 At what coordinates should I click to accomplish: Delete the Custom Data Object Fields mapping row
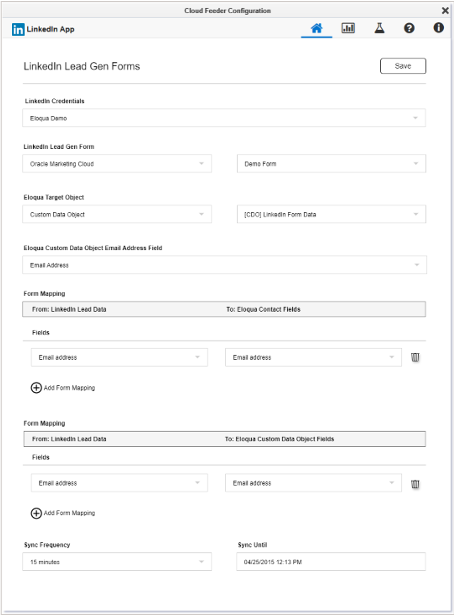[x=415, y=484]
